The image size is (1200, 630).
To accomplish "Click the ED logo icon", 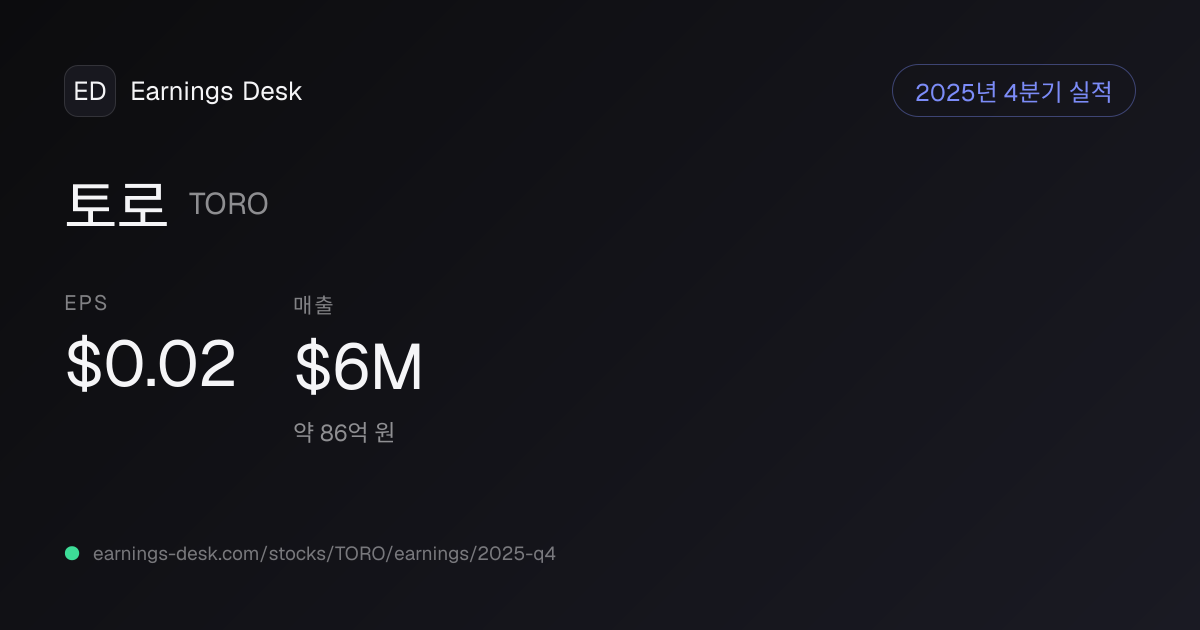I will (x=90, y=91).
